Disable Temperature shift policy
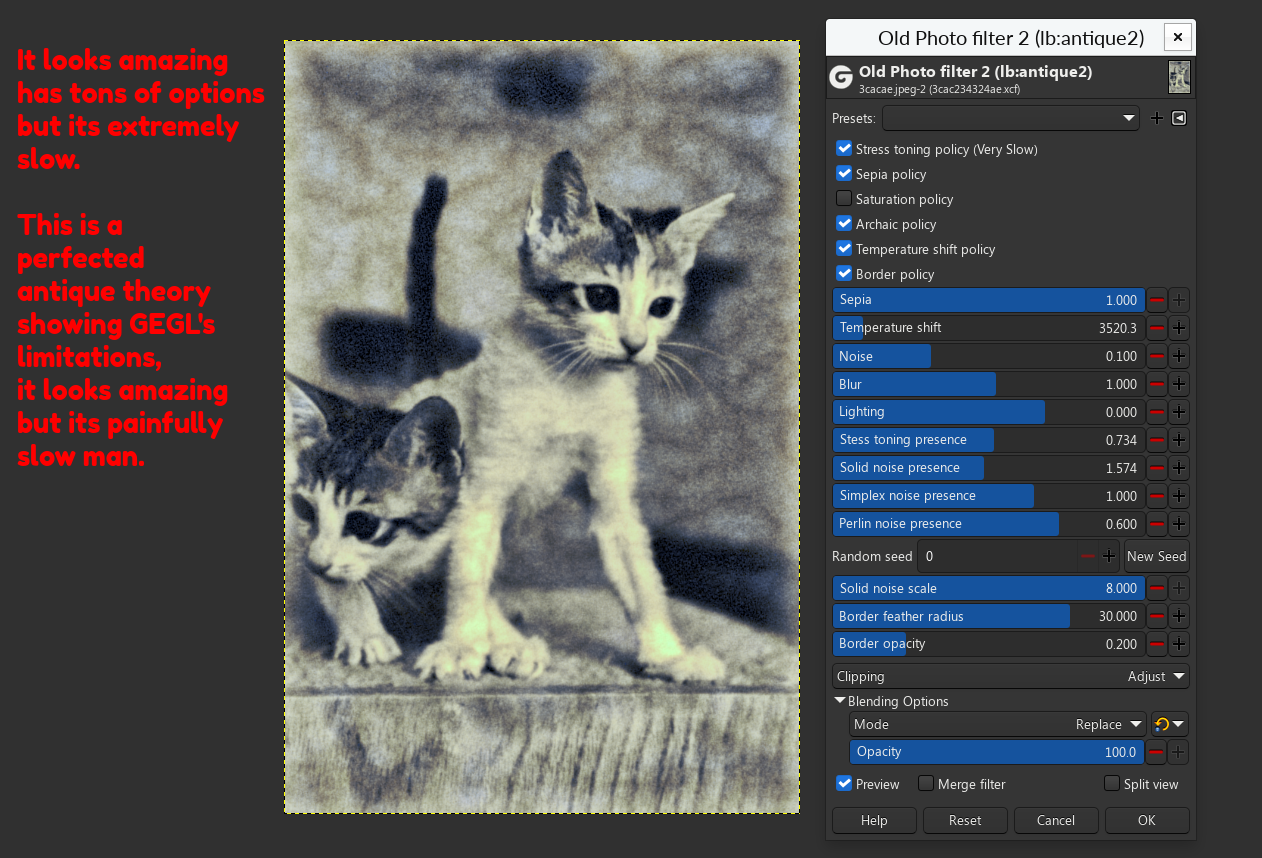Image resolution: width=1262 pixels, height=858 pixels. pos(844,249)
